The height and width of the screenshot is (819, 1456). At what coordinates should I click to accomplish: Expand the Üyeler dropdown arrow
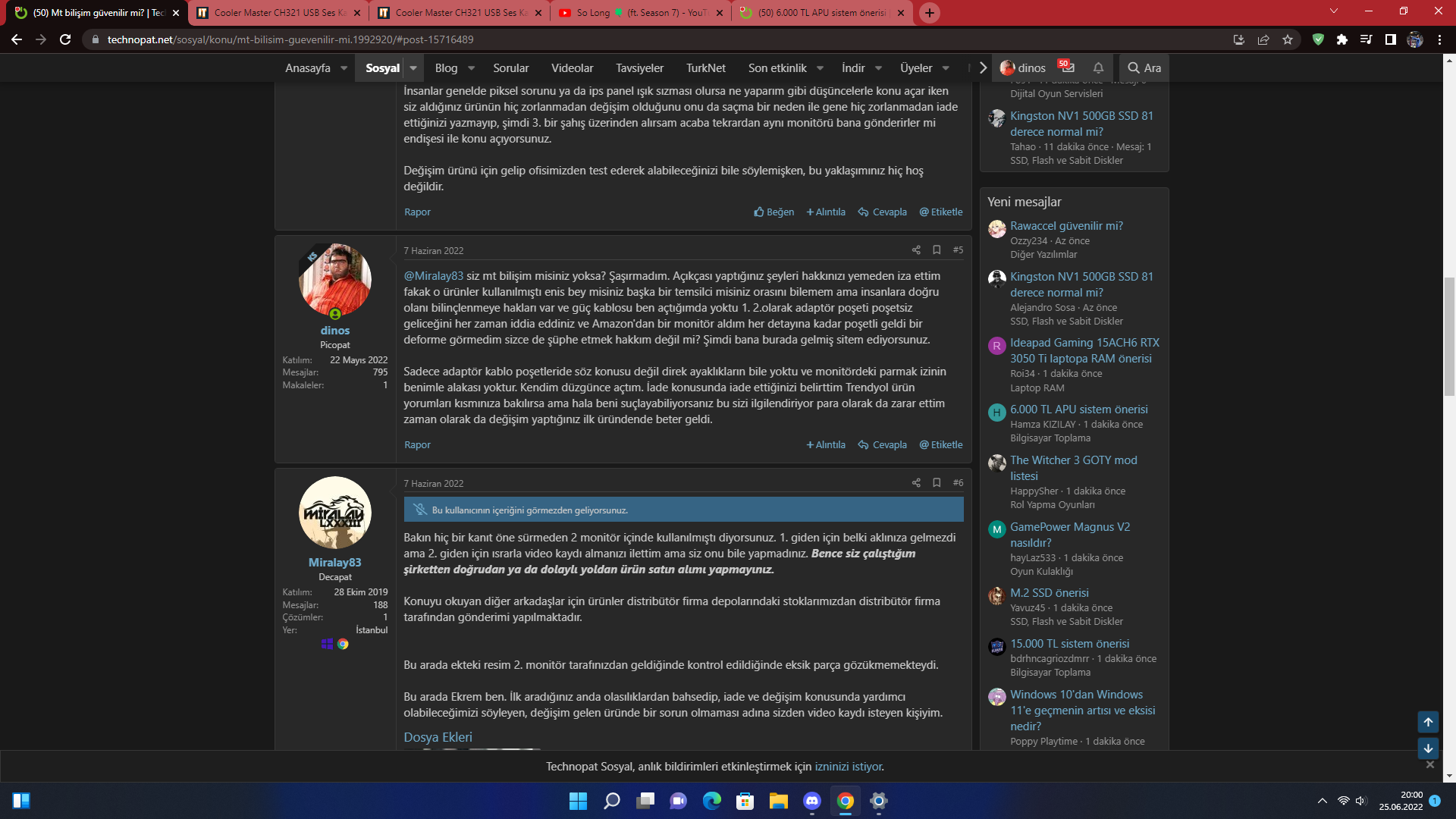point(946,67)
